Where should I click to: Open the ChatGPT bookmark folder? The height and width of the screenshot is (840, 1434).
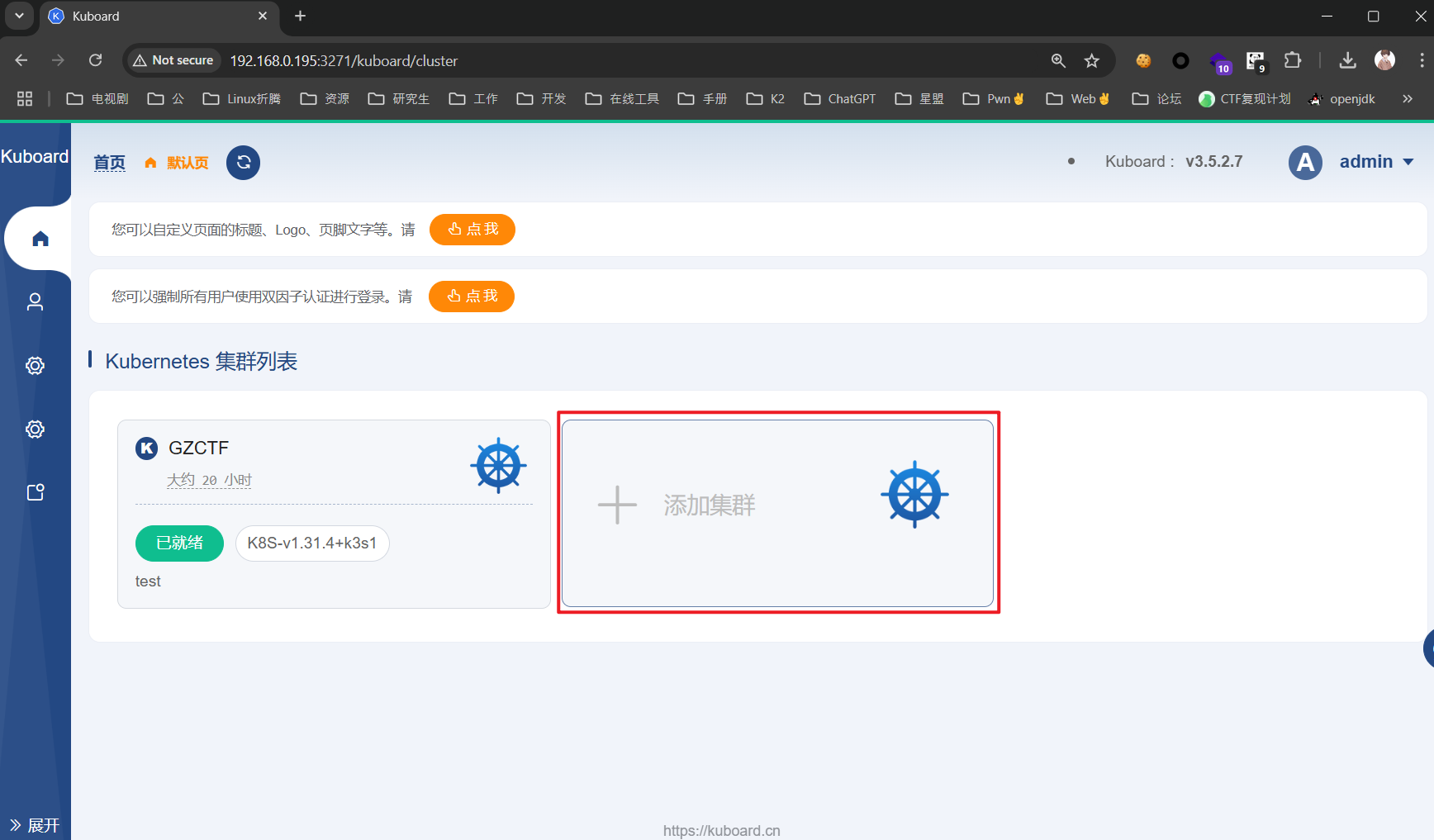click(840, 99)
